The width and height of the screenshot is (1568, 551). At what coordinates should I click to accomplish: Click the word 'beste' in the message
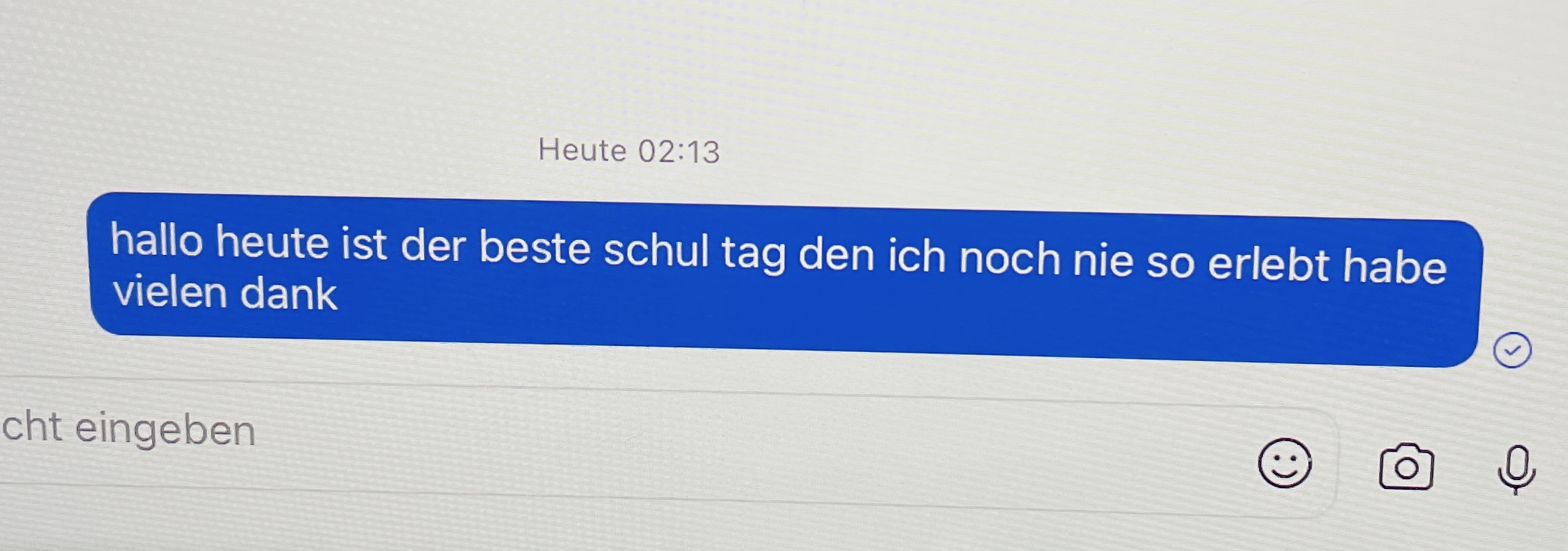(535, 247)
